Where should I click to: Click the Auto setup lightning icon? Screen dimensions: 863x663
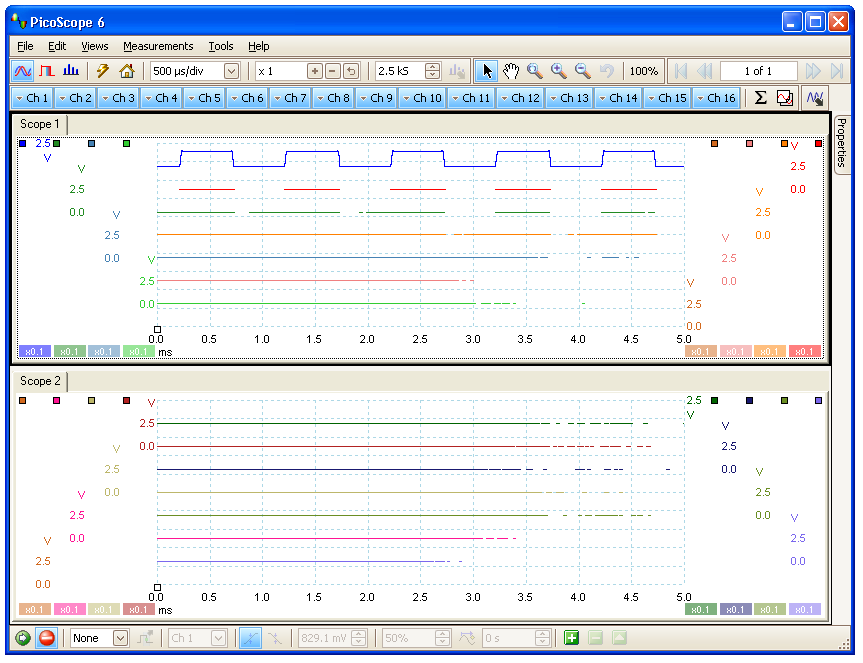click(103, 71)
